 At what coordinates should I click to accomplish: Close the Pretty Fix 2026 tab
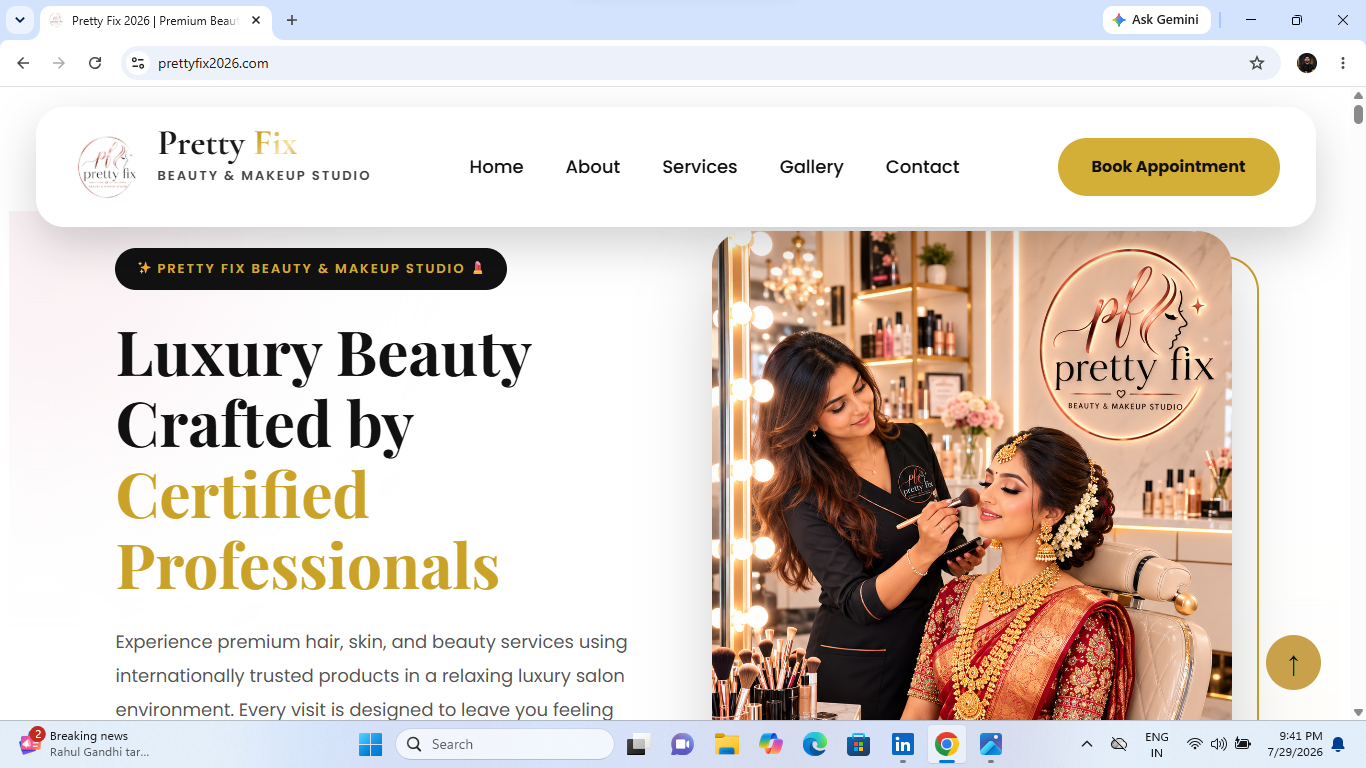click(256, 20)
